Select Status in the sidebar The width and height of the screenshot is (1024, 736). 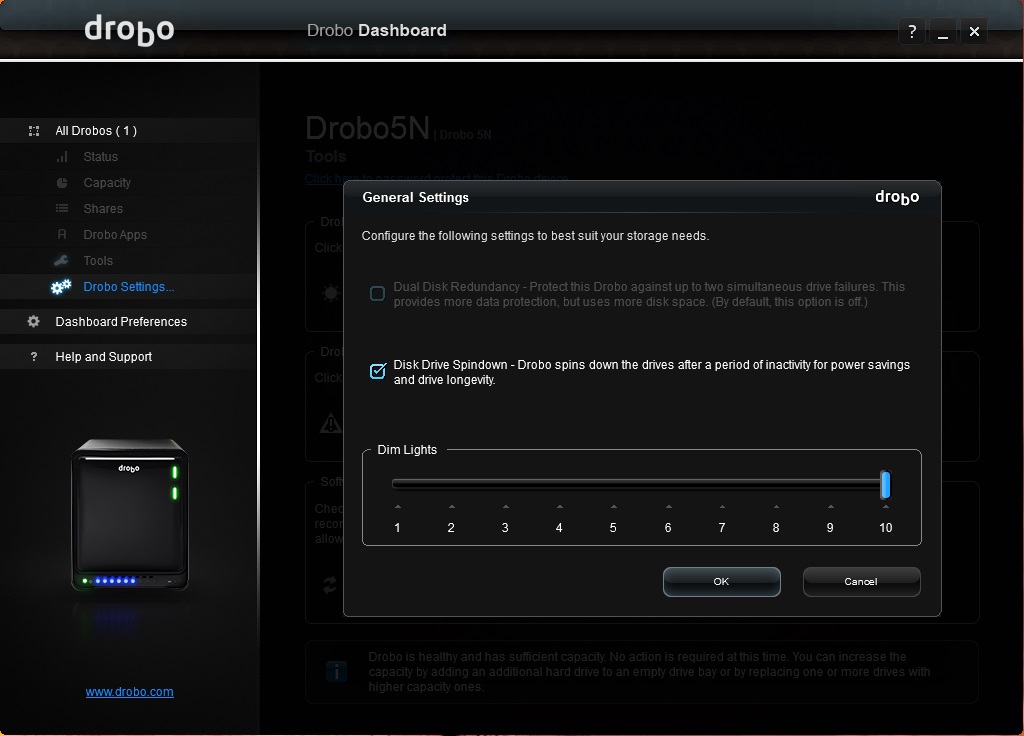(101, 157)
